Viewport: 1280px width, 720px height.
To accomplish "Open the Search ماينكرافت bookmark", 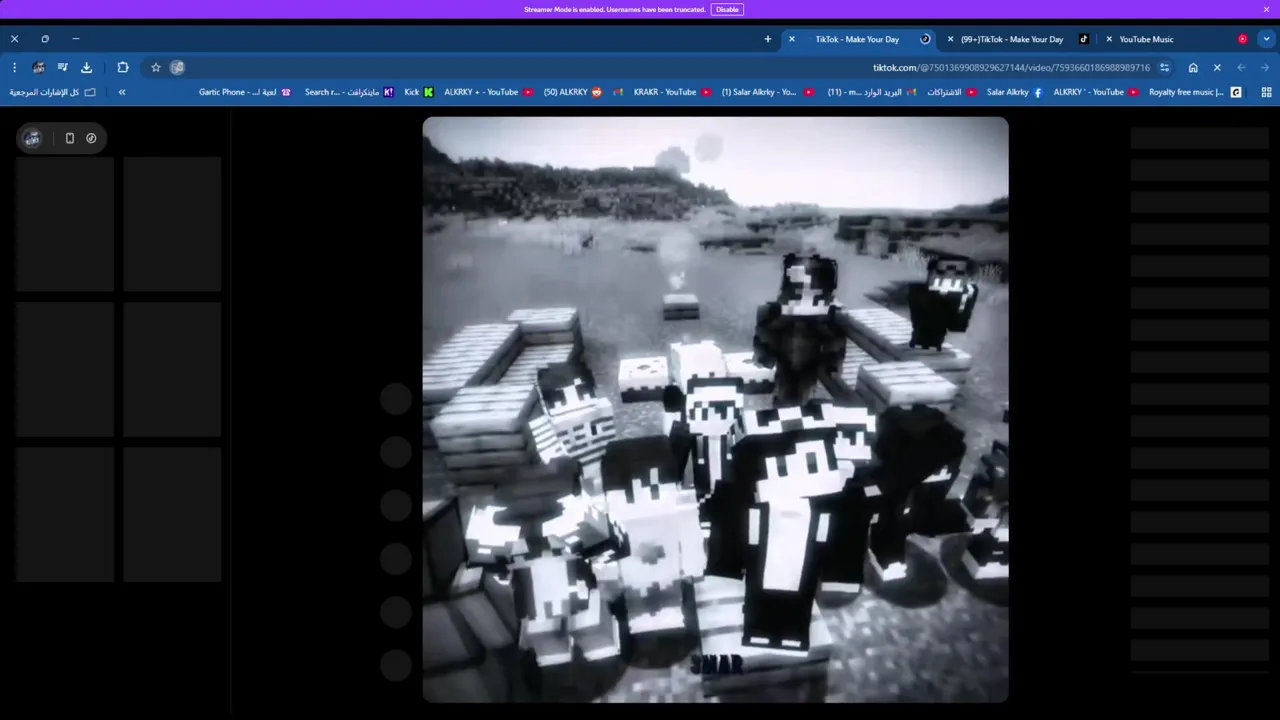I will pos(349,92).
